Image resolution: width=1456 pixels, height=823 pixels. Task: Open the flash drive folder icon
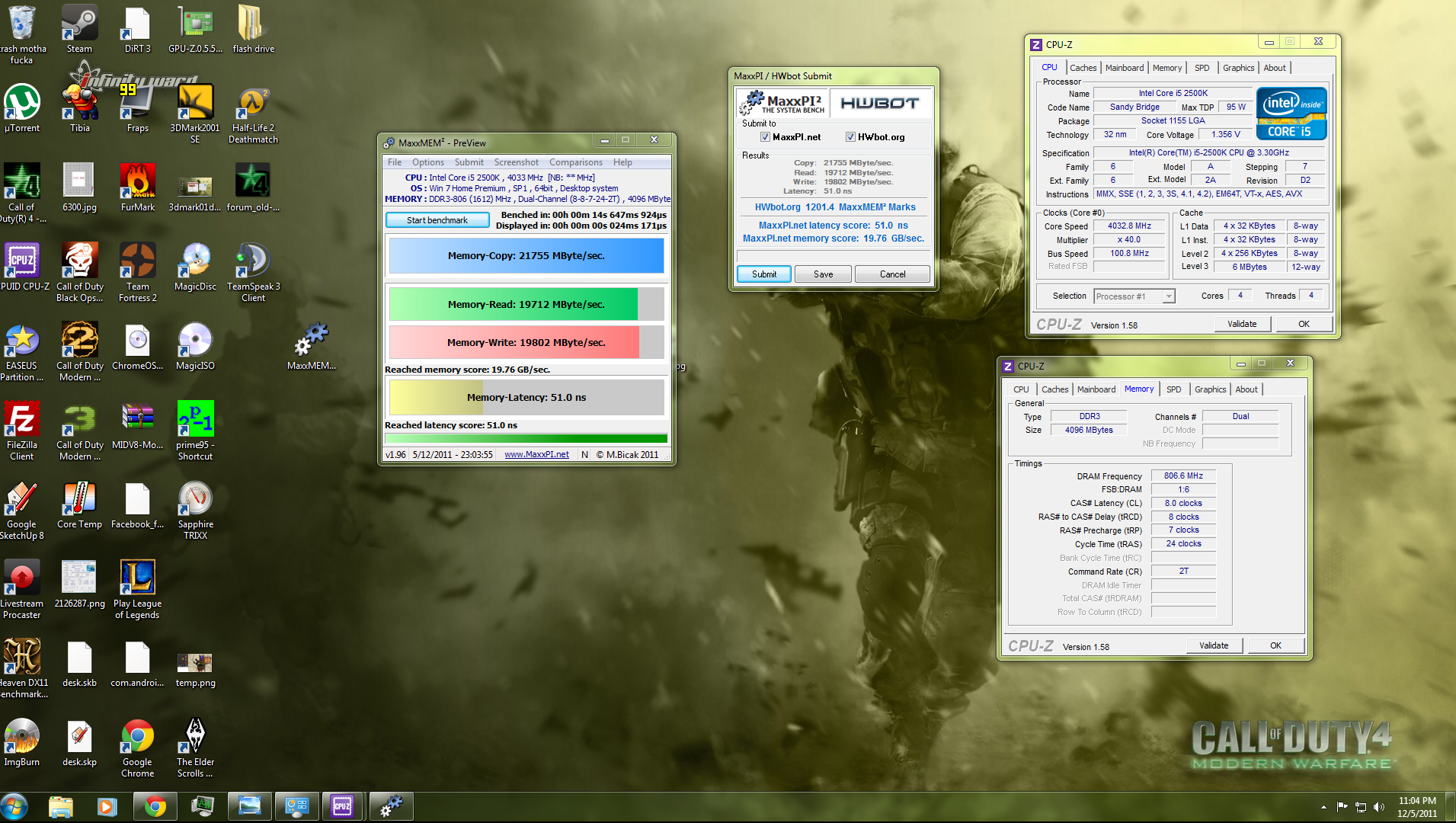point(253,30)
